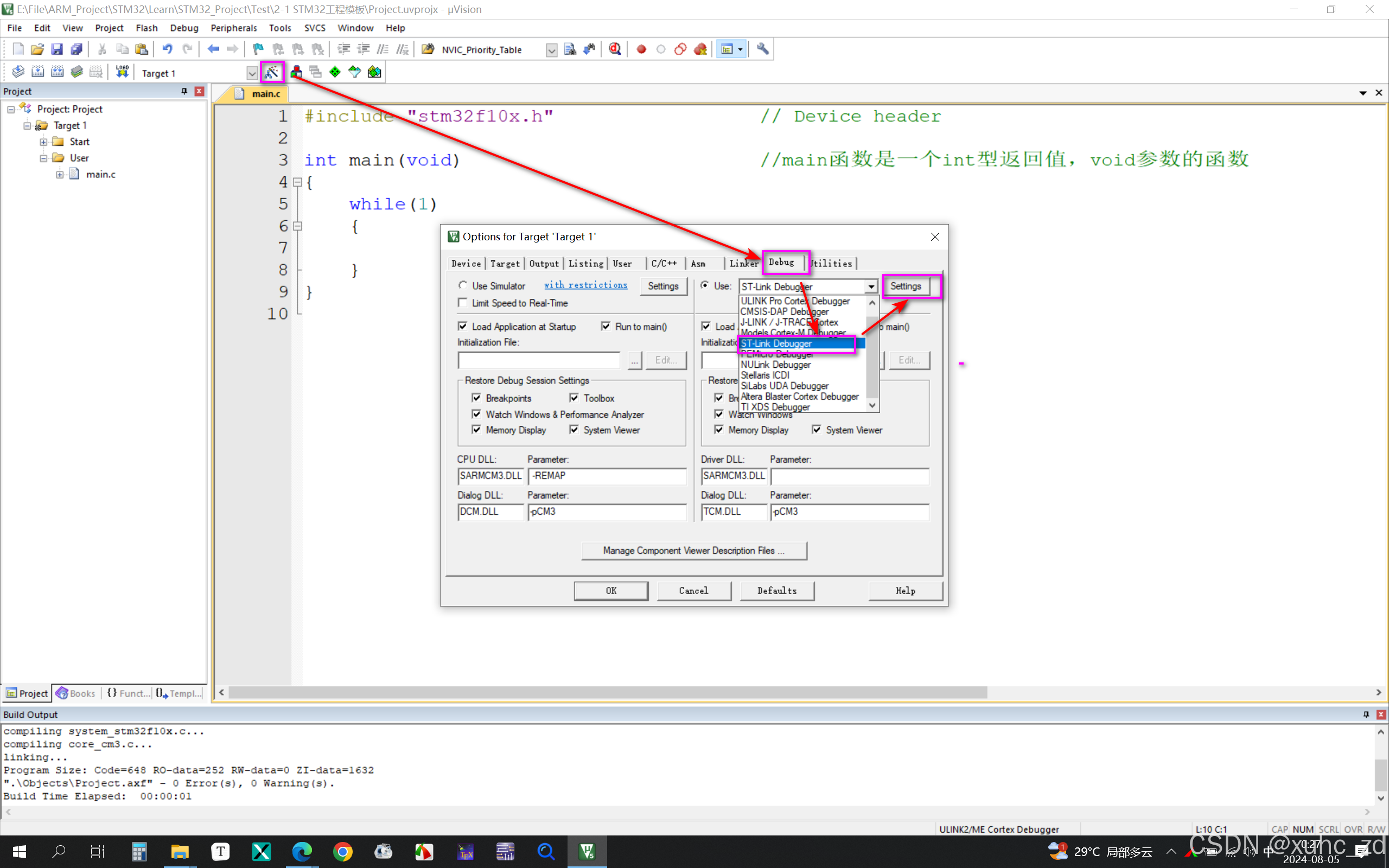Download to flash with the LOAD icon

click(122, 72)
